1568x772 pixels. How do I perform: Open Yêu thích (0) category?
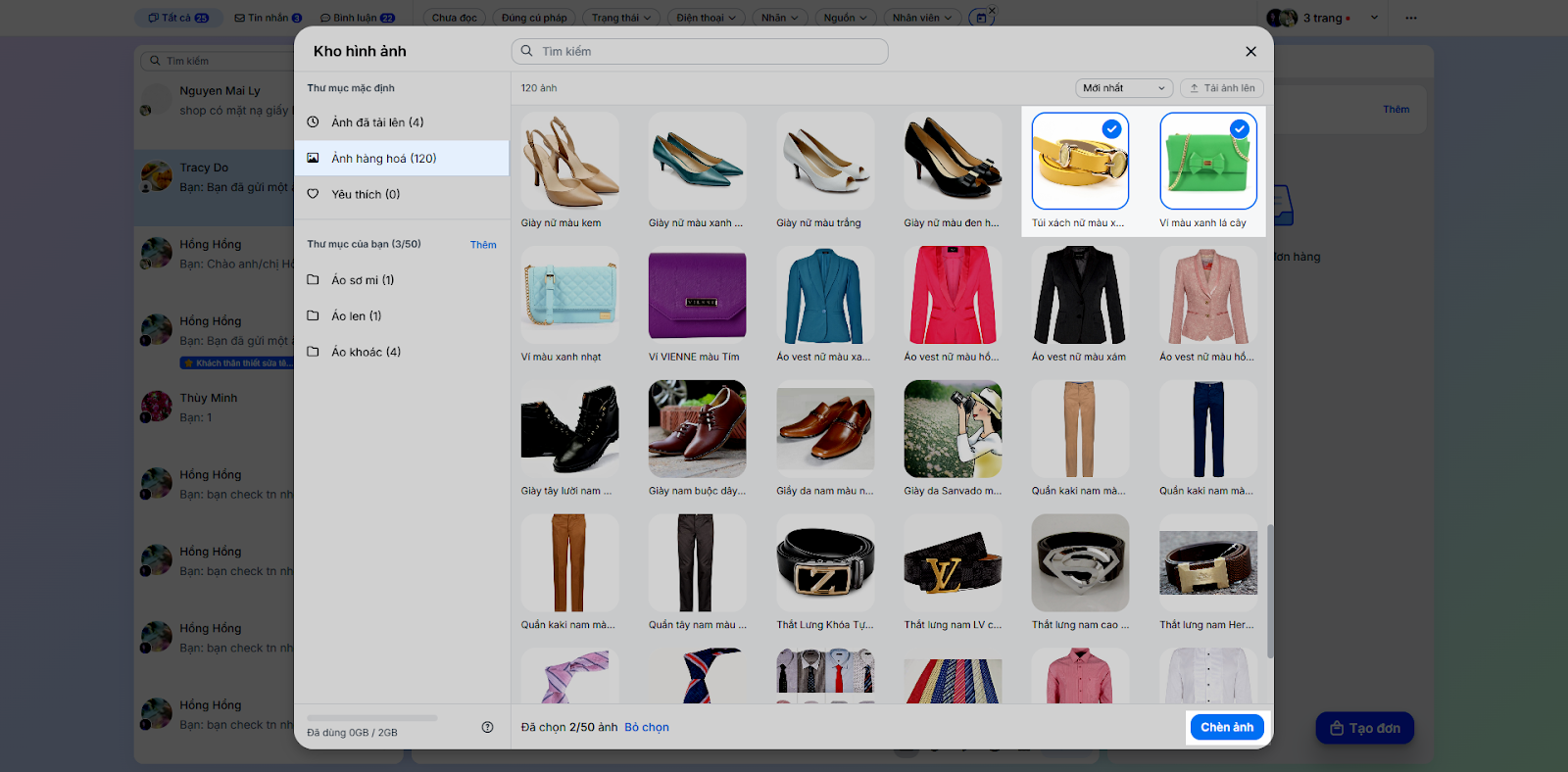tap(402, 194)
